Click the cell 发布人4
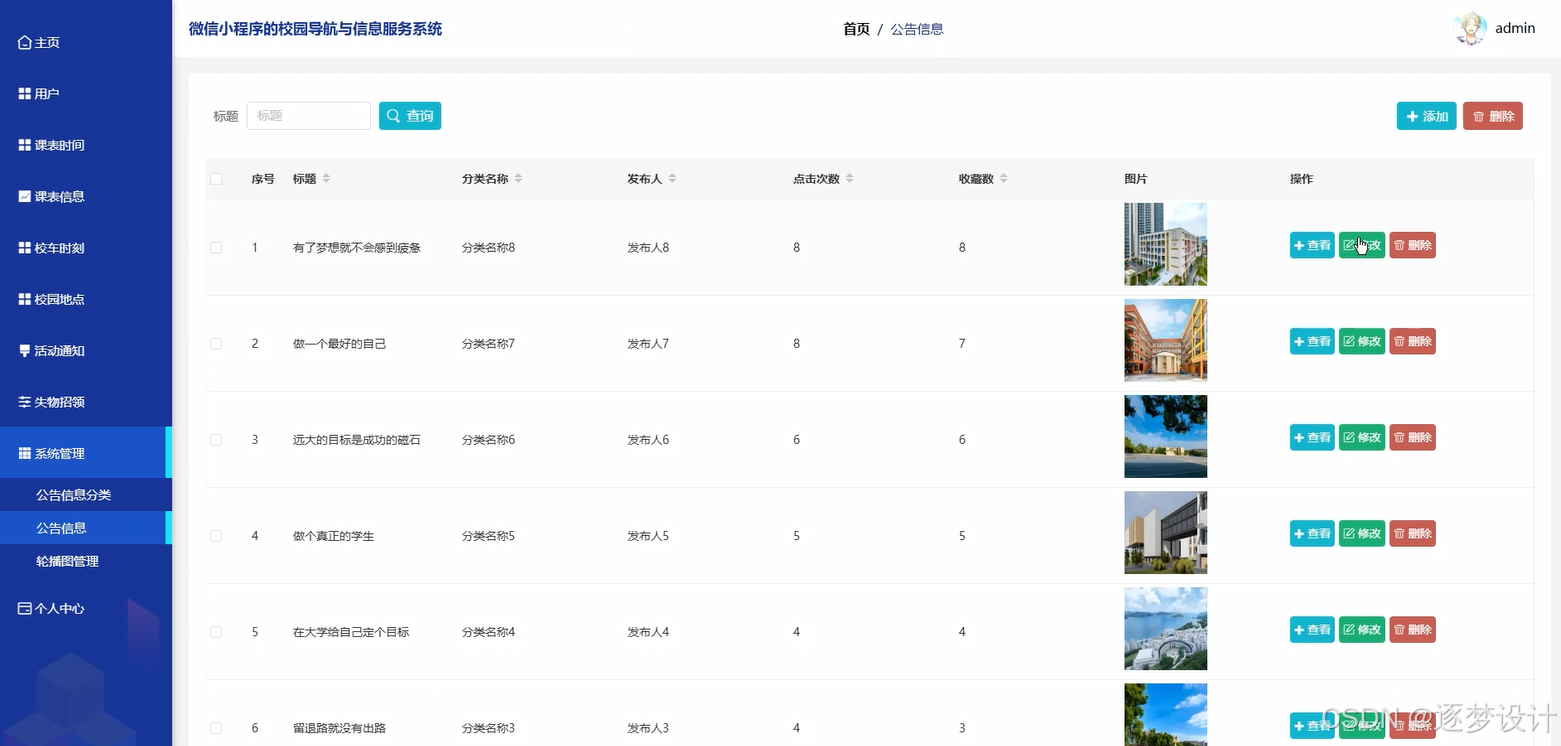The height and width of the screenshot is (746, 1561). coord(648,632)
